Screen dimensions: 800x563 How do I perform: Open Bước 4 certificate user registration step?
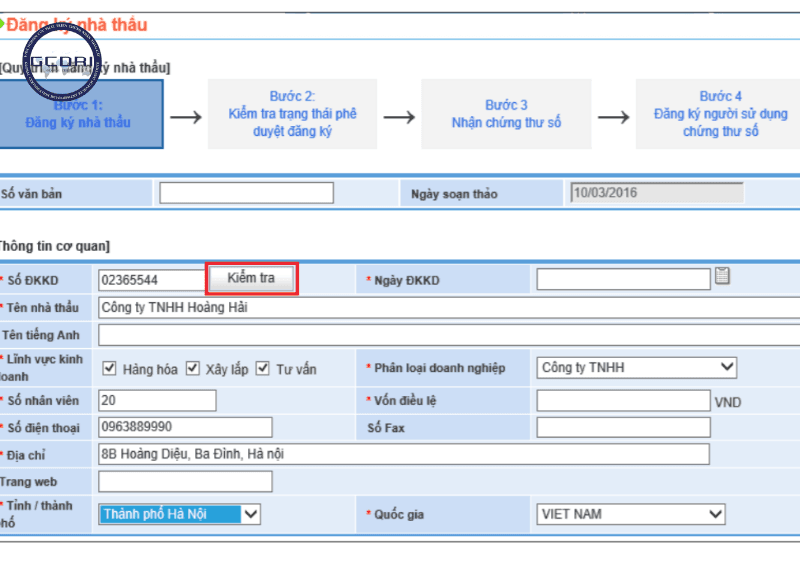(720, 114)
